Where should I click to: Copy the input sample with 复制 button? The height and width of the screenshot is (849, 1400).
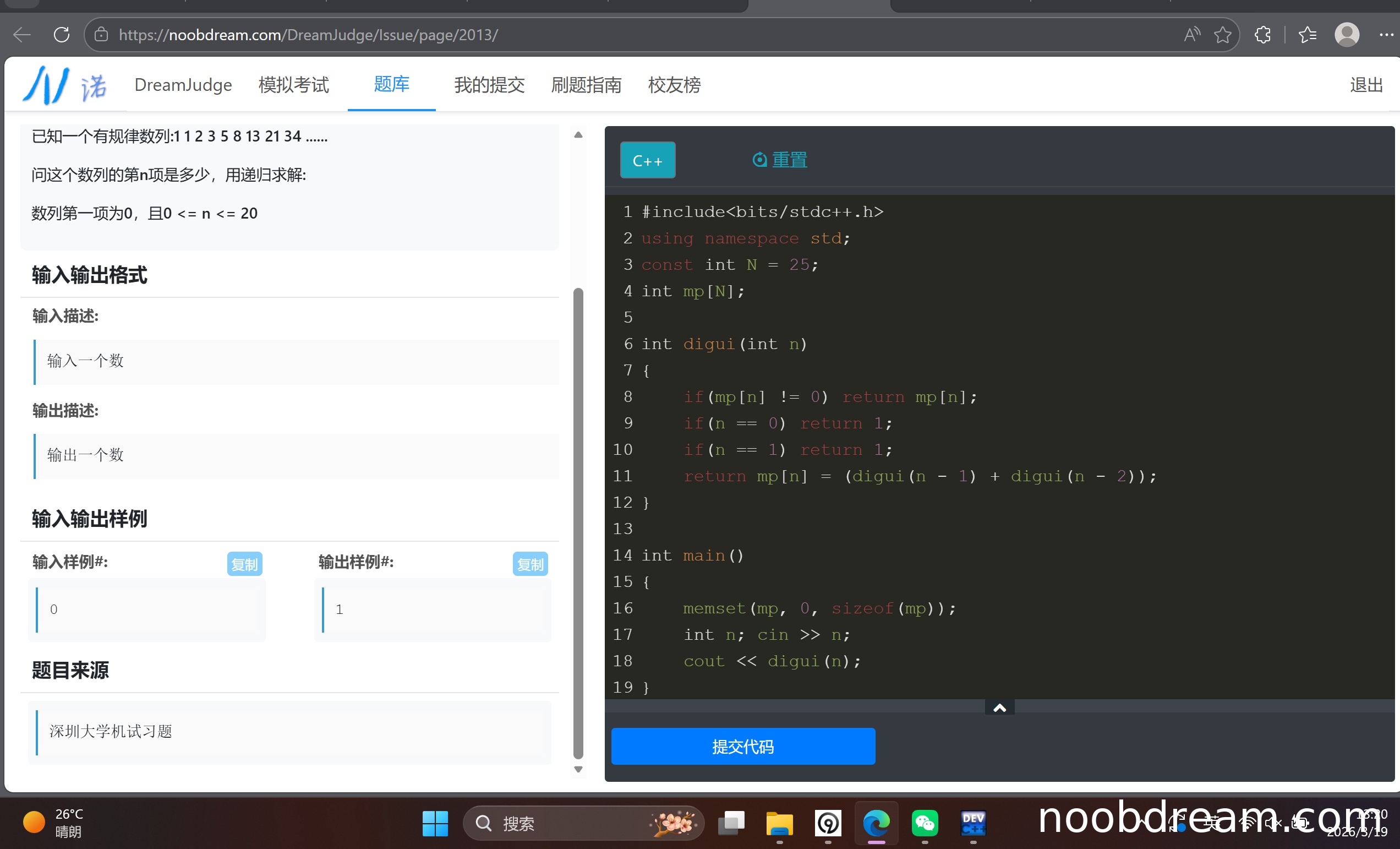244,564
